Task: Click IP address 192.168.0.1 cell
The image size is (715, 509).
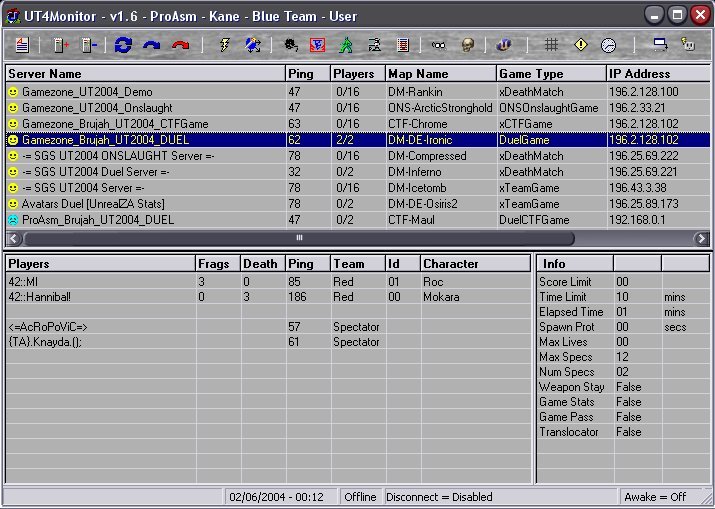Action: (x=658, y=220)
